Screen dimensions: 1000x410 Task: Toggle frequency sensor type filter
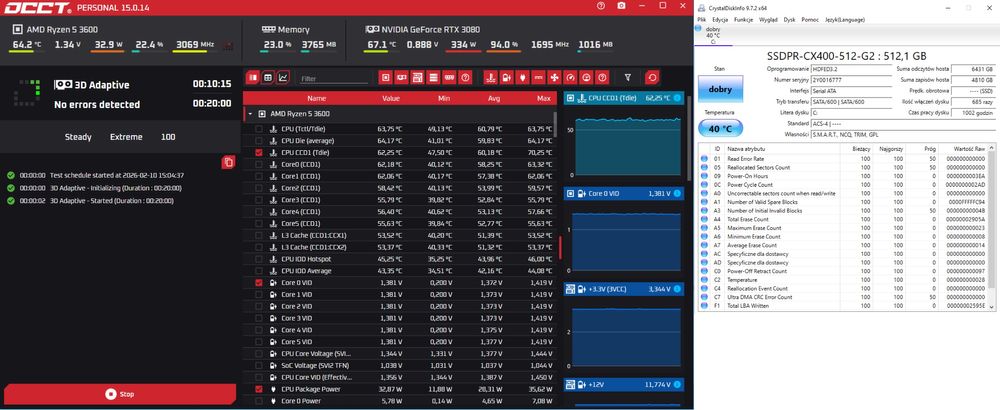pyautogui.click(x=538, y=77)
